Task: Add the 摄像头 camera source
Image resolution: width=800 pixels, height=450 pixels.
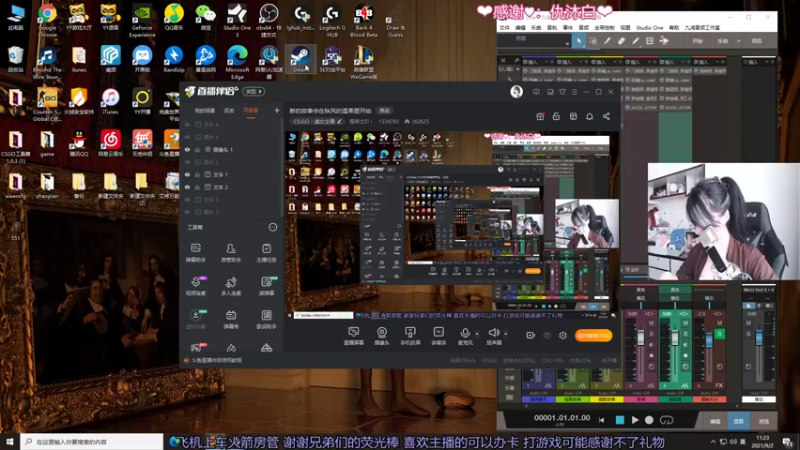Action: click(x=382, y=336)
